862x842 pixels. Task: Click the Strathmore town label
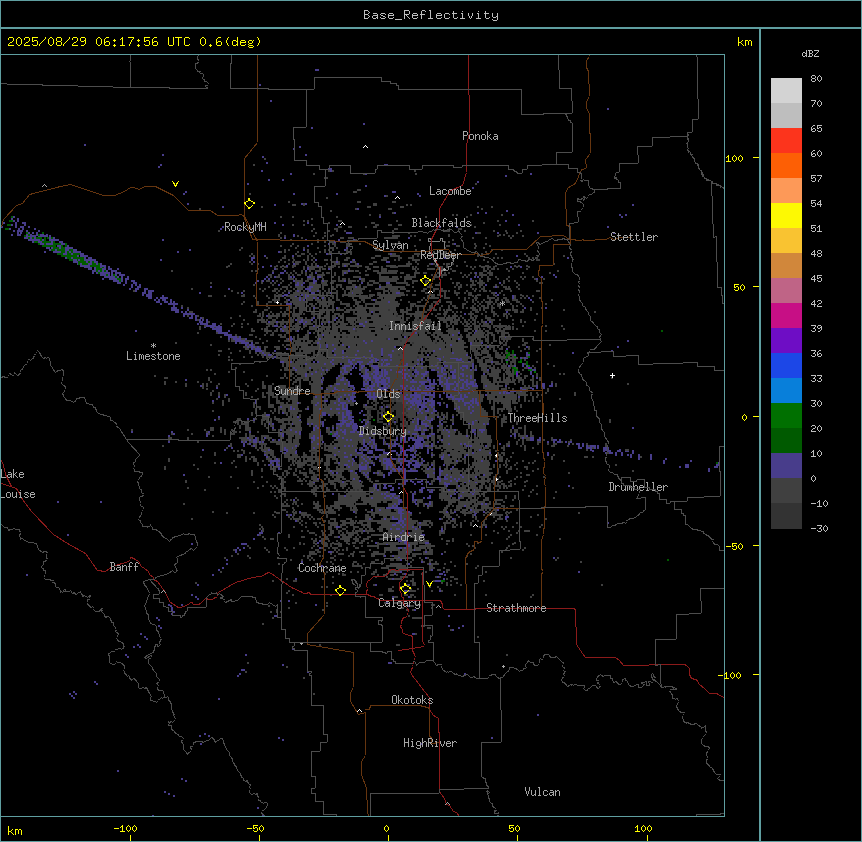pyautogui.click(x=516, y=608)
